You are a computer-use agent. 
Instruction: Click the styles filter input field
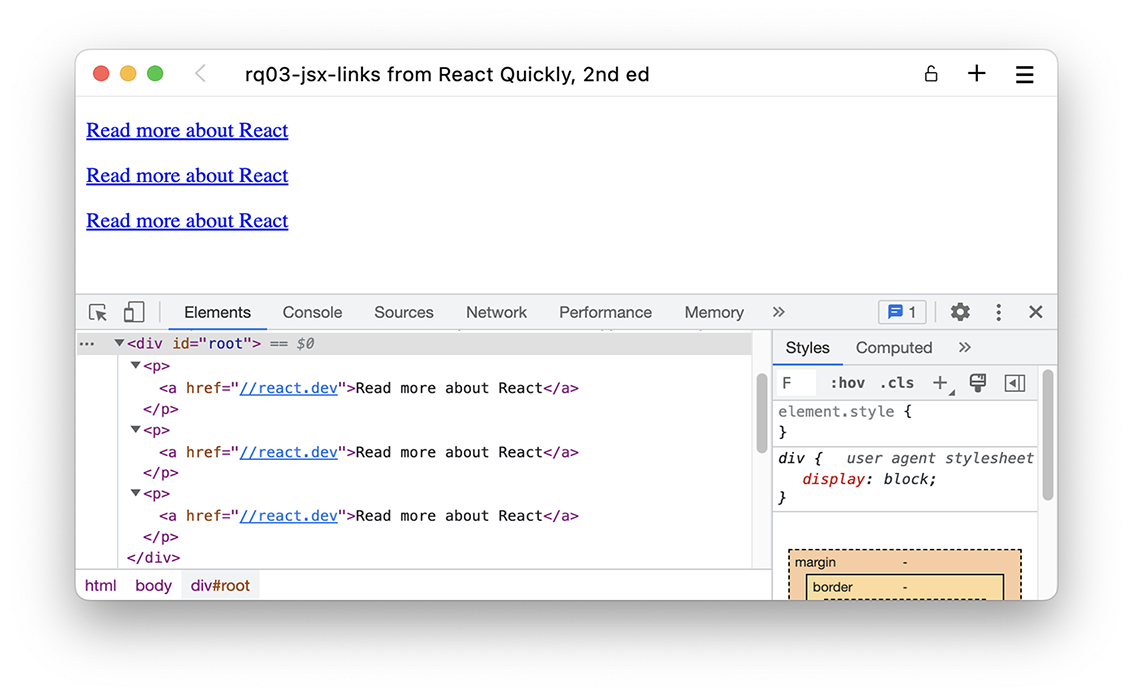pos(797,383)
